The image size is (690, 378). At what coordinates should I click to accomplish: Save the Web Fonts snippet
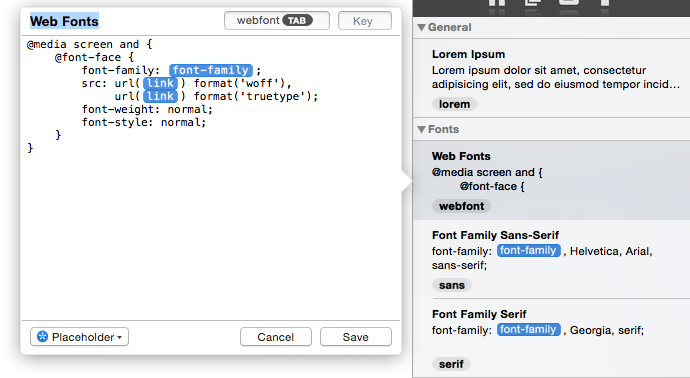[356, 337]
